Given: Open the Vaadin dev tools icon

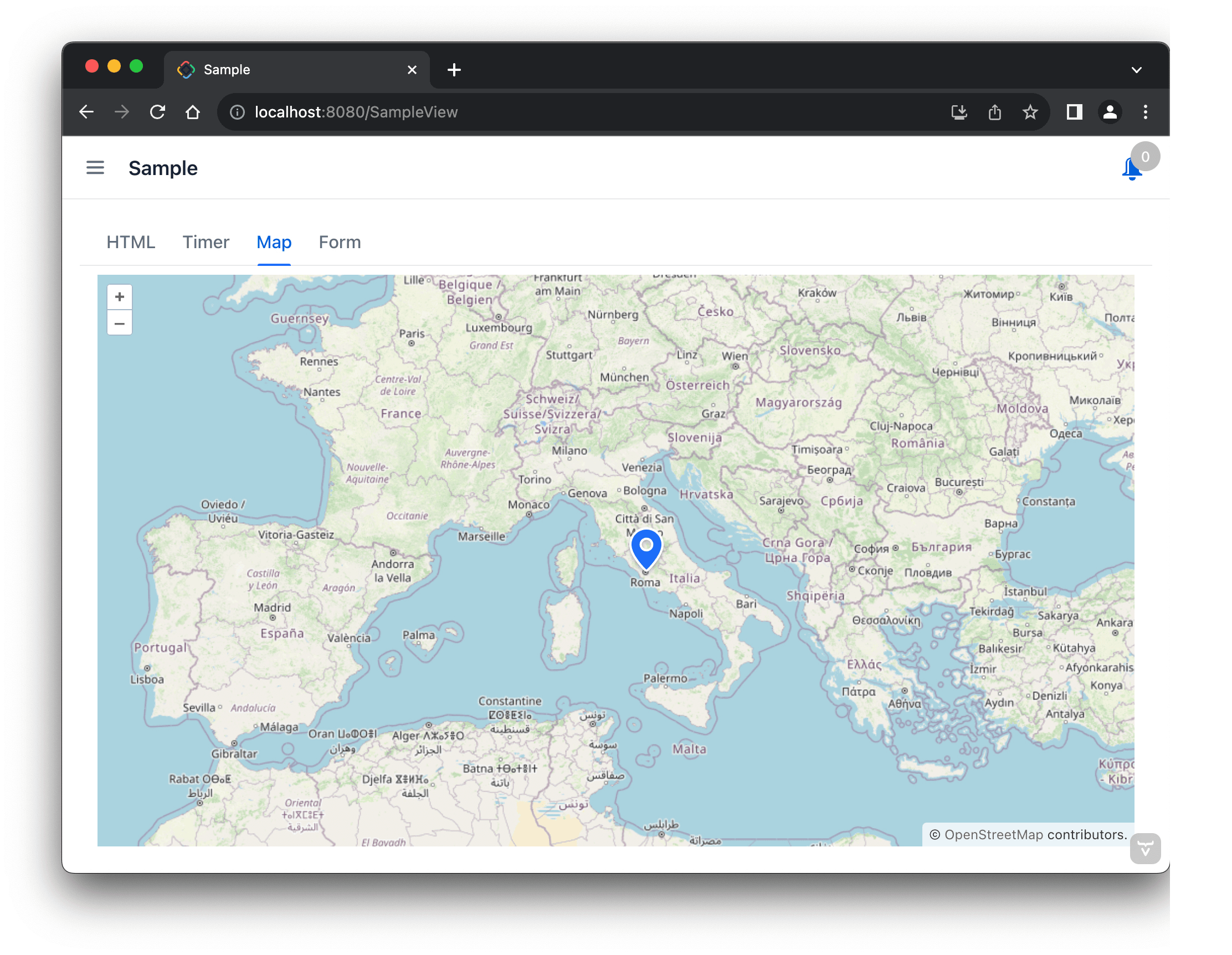Looking at the screenshot, I should coord(1144,848).
